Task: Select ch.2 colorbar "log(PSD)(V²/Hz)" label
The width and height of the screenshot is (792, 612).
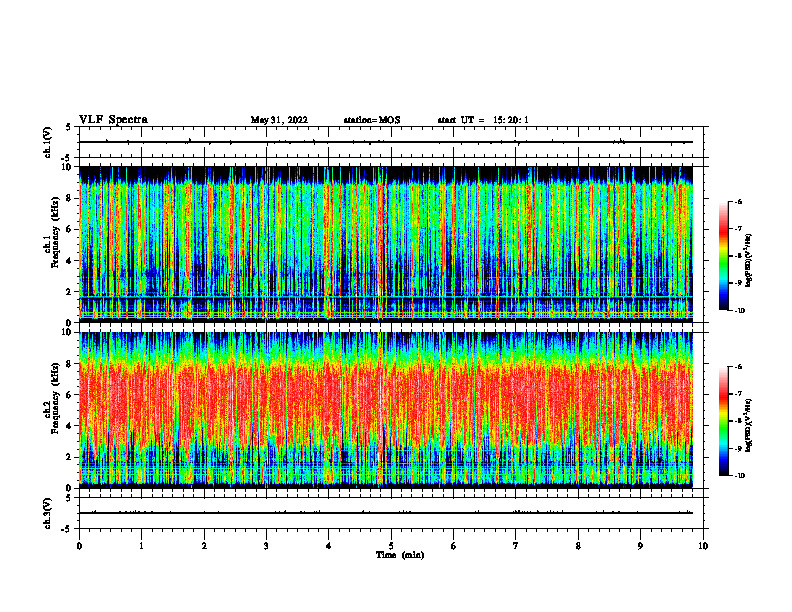Action: coord(748,425)
